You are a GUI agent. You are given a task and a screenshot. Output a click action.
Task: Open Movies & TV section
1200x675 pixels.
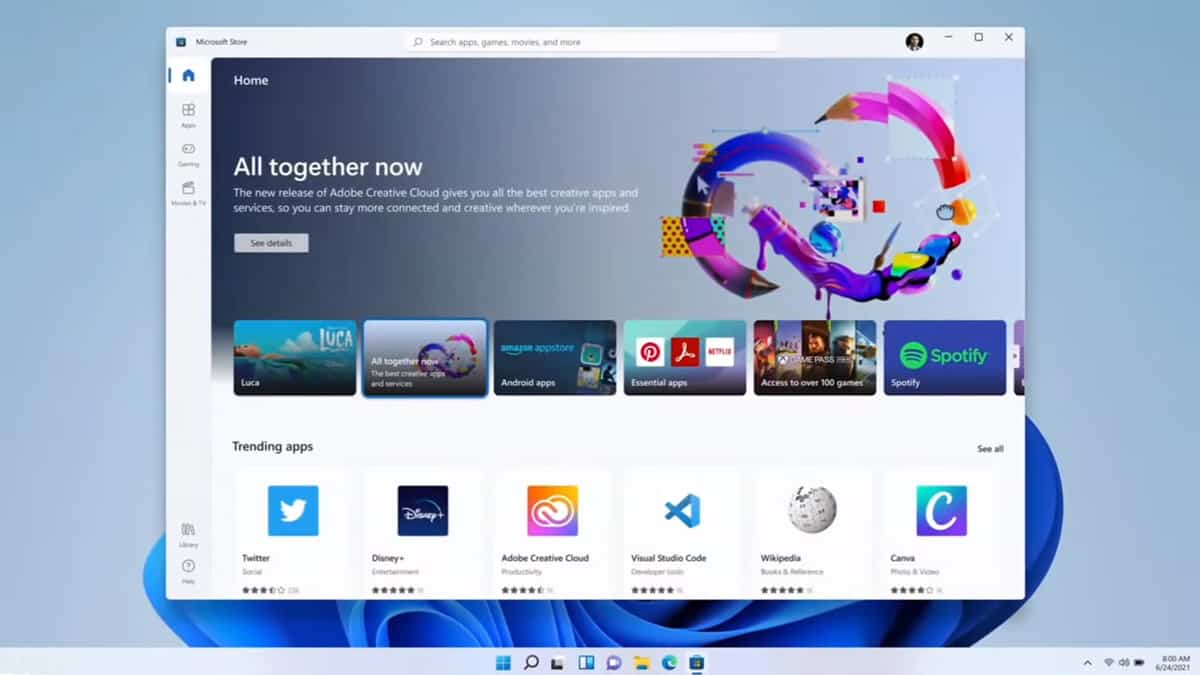click(188, 192)
